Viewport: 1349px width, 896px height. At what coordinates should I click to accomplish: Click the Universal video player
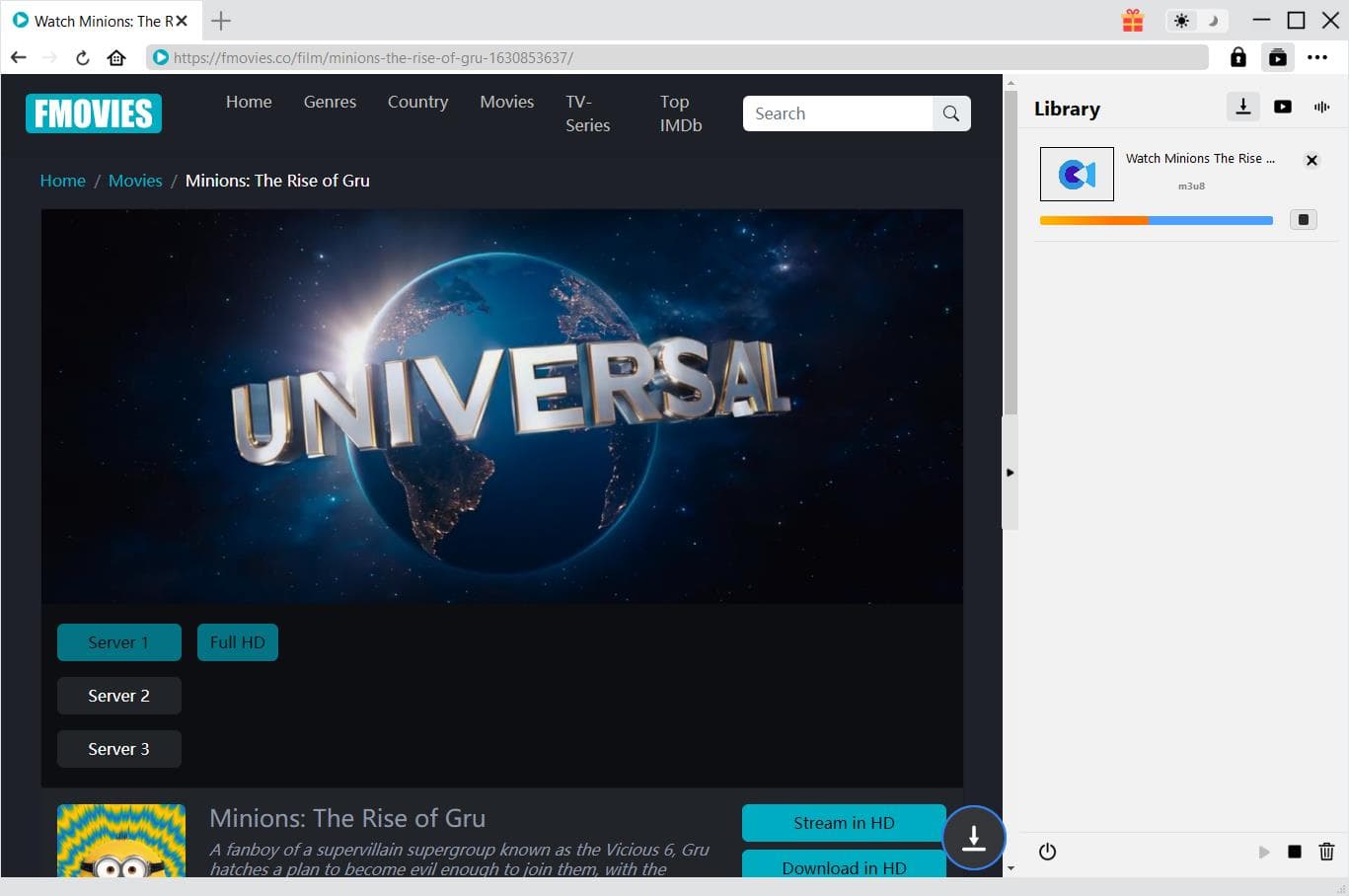click(501, 406)
